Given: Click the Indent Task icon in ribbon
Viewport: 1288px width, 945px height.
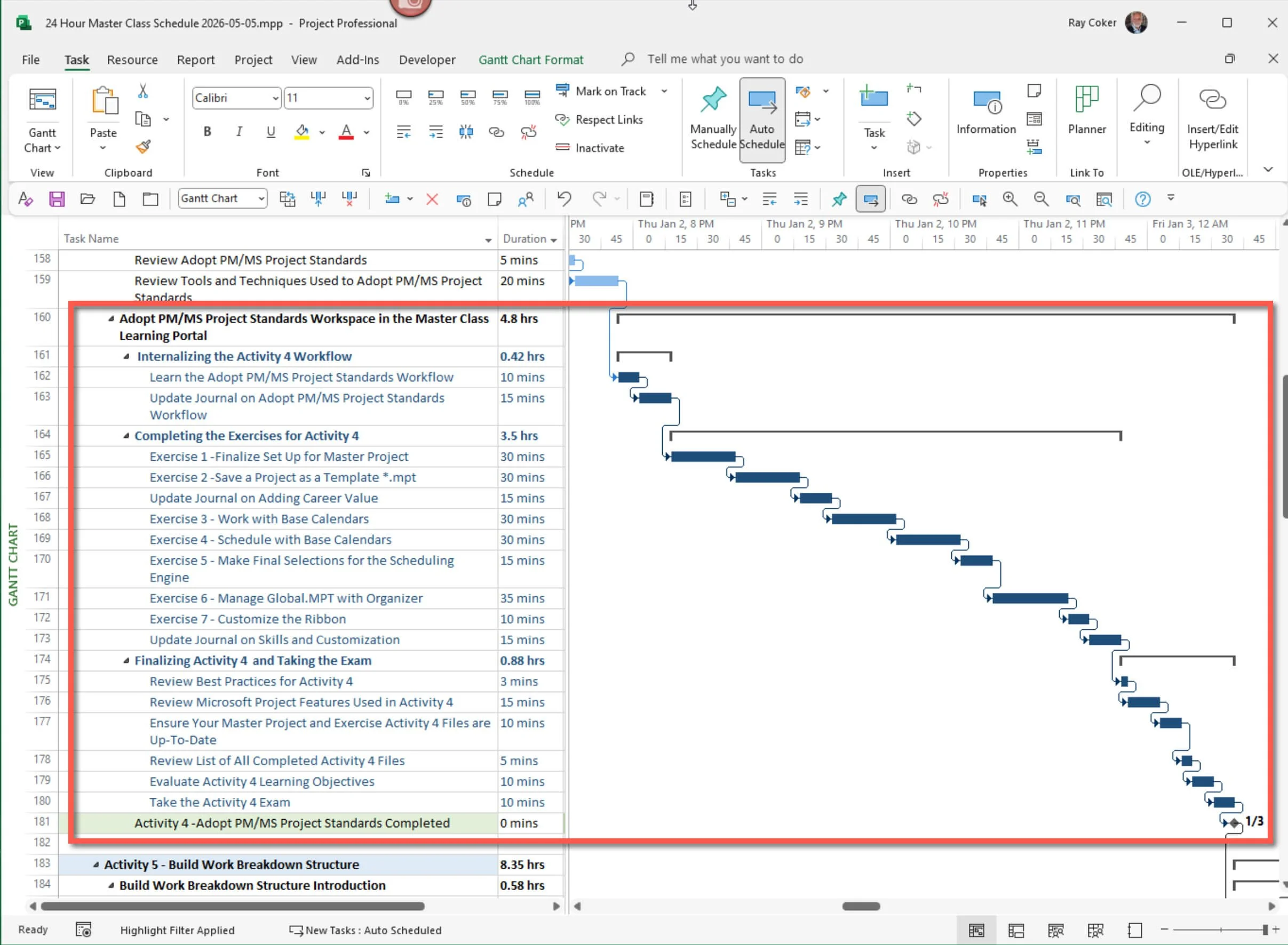Looking at the screenshot, I should (x=436, y=132).
